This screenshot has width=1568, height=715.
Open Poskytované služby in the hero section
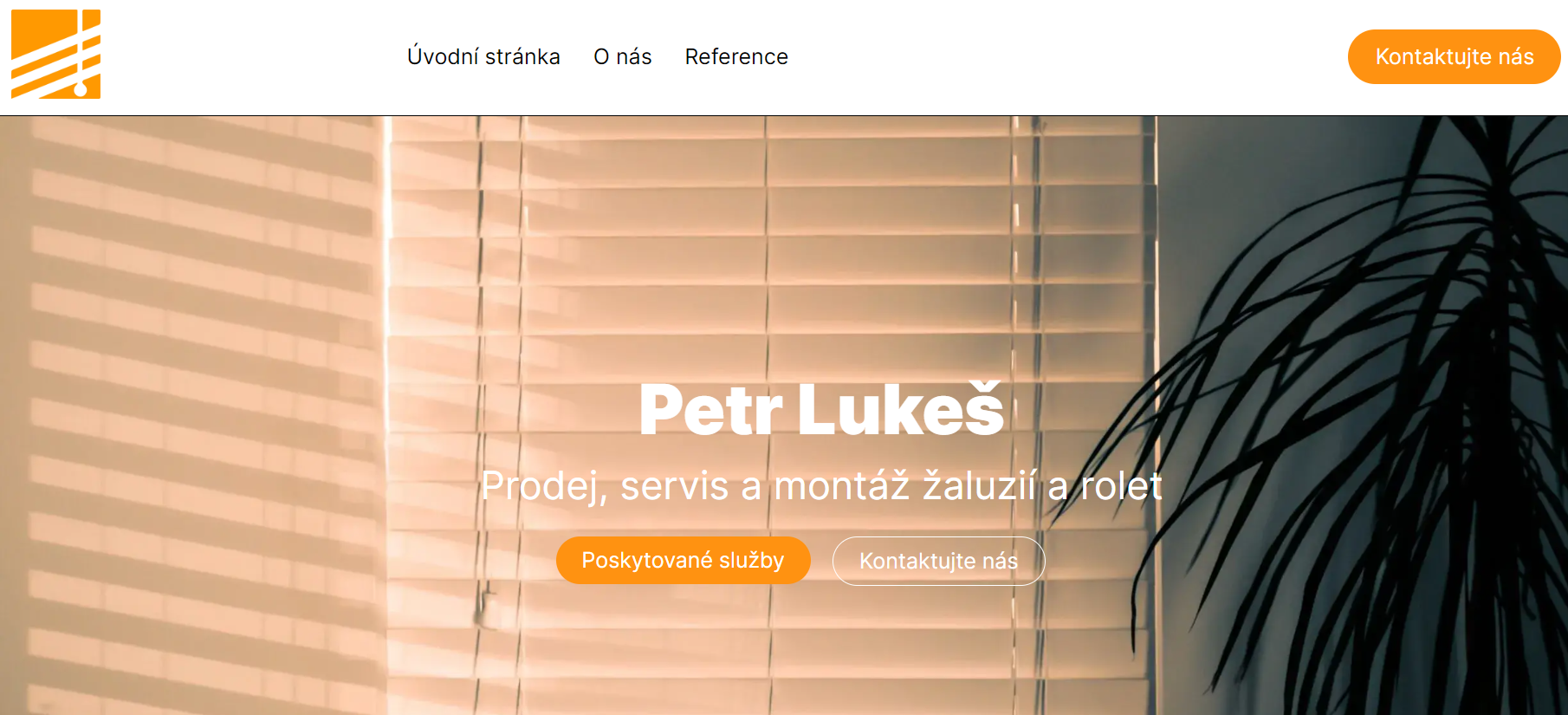(683, 560)
